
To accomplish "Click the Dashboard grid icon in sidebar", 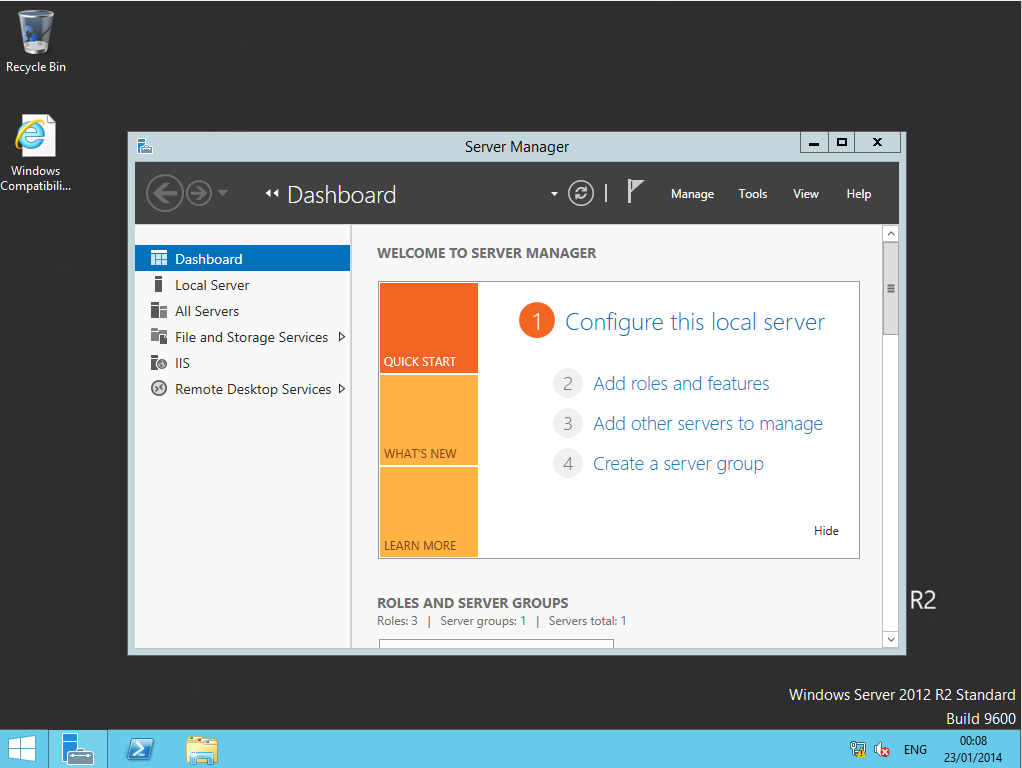I will point(158,259).
